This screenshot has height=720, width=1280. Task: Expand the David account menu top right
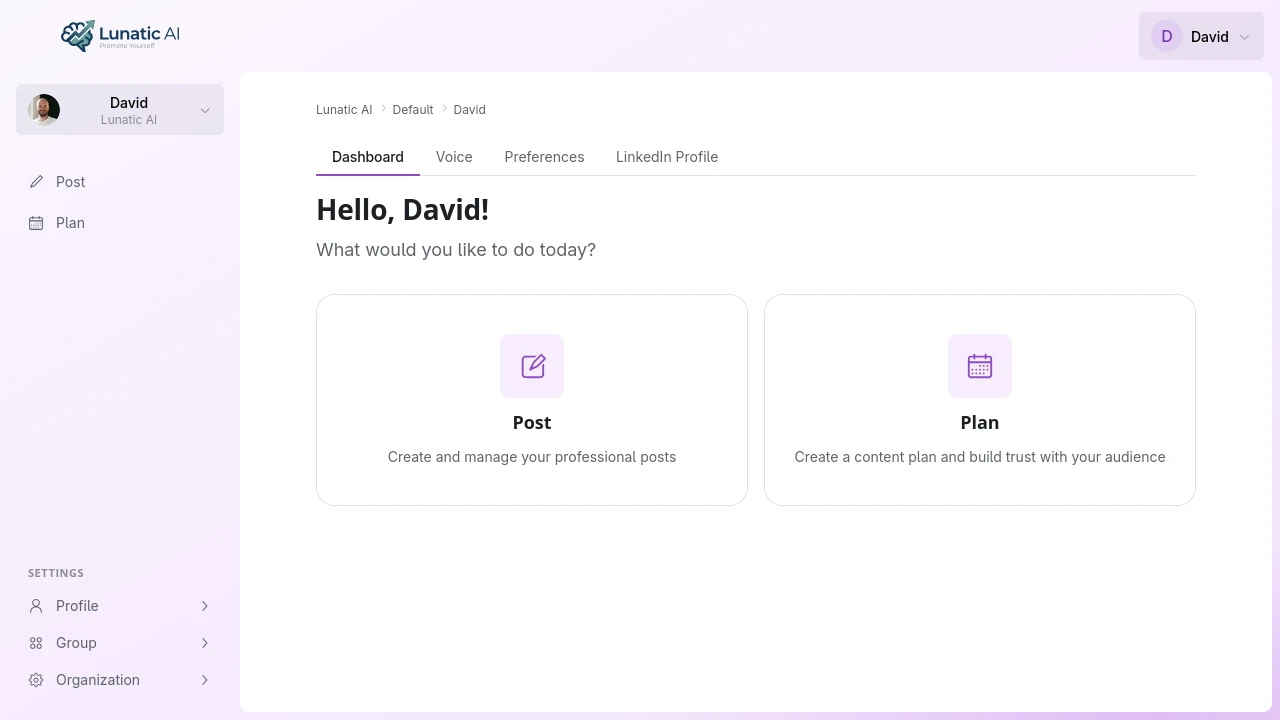pos(1201,36)
